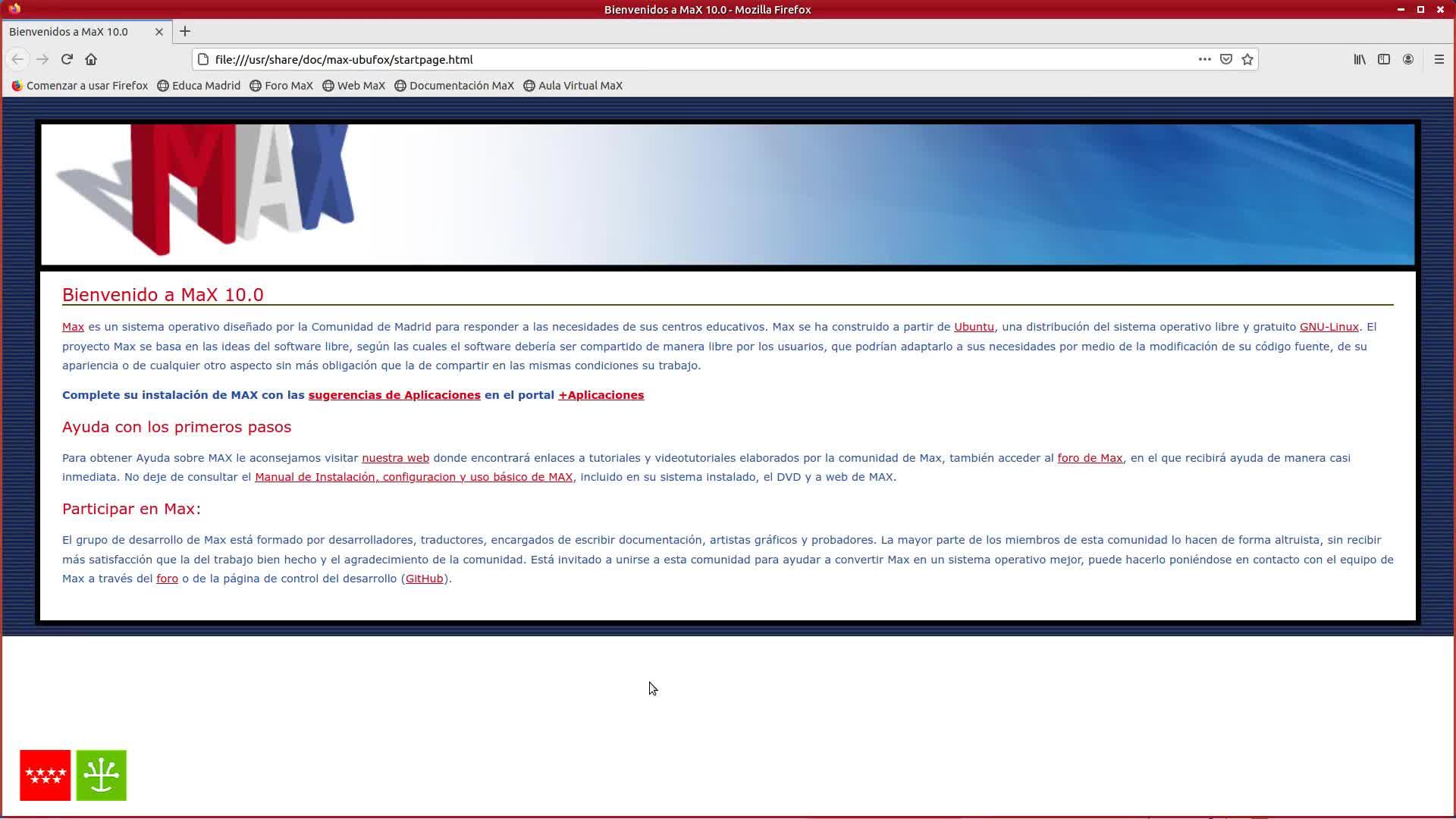Open the Firefox Account icon
1456x819 pixels.
[1408, 59]
